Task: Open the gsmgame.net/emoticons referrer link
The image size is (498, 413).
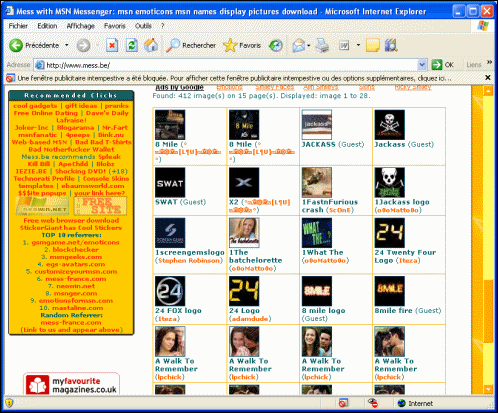Action: tap(75, 242)
